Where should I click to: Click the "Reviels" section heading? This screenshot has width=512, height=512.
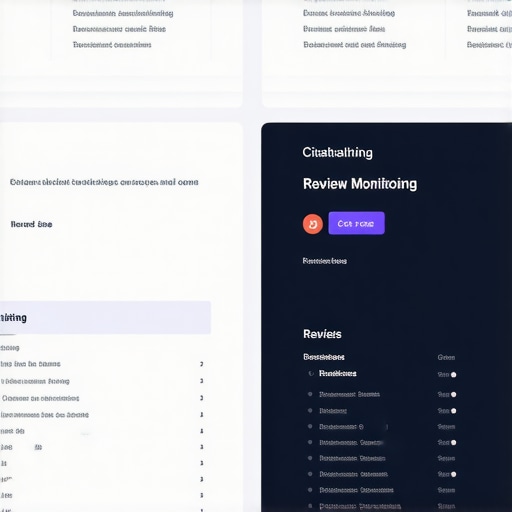tap(322, 334)
